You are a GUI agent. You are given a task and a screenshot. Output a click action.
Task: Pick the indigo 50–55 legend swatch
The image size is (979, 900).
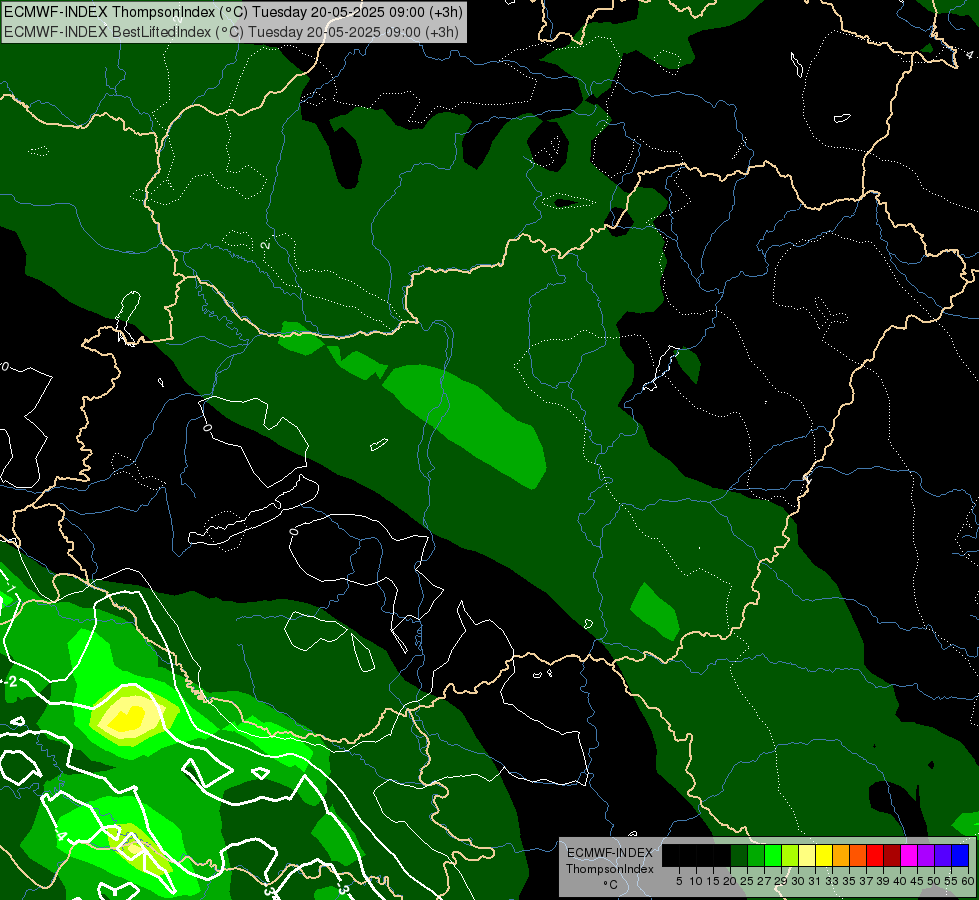(x=943, y=855)
